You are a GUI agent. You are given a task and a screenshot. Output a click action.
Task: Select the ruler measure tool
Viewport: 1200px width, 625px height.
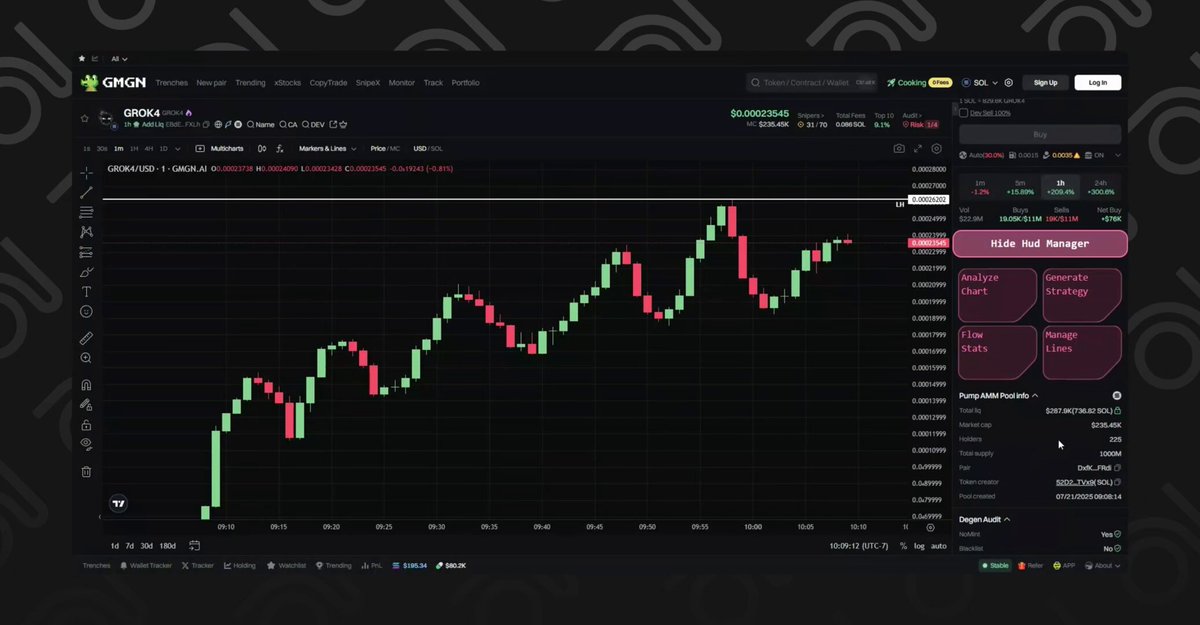(86, 339)
